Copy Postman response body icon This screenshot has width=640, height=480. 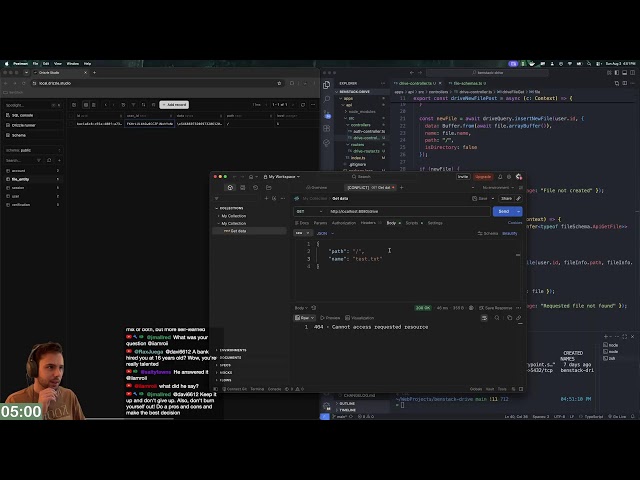[x=509, y=318]
